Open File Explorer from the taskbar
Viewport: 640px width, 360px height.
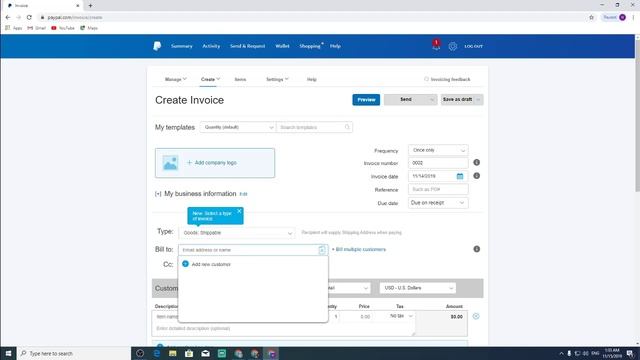coord(173,353)
